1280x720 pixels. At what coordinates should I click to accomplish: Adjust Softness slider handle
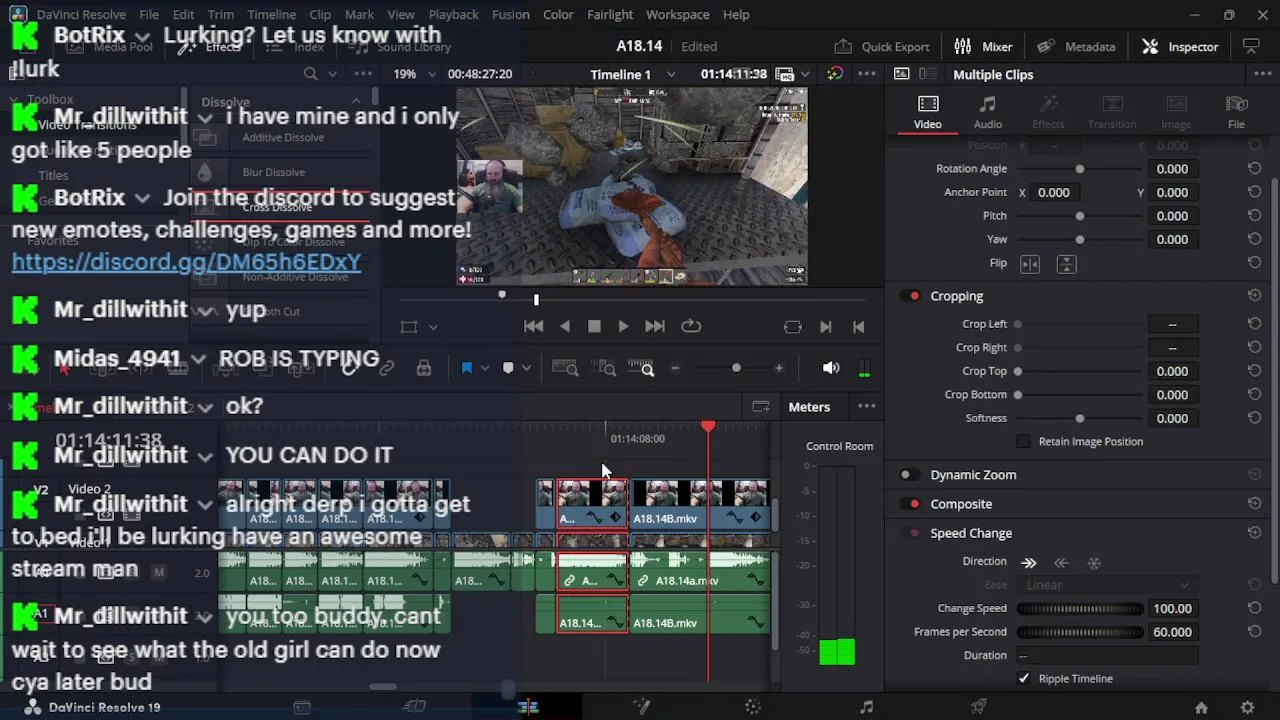point(1079,418)
